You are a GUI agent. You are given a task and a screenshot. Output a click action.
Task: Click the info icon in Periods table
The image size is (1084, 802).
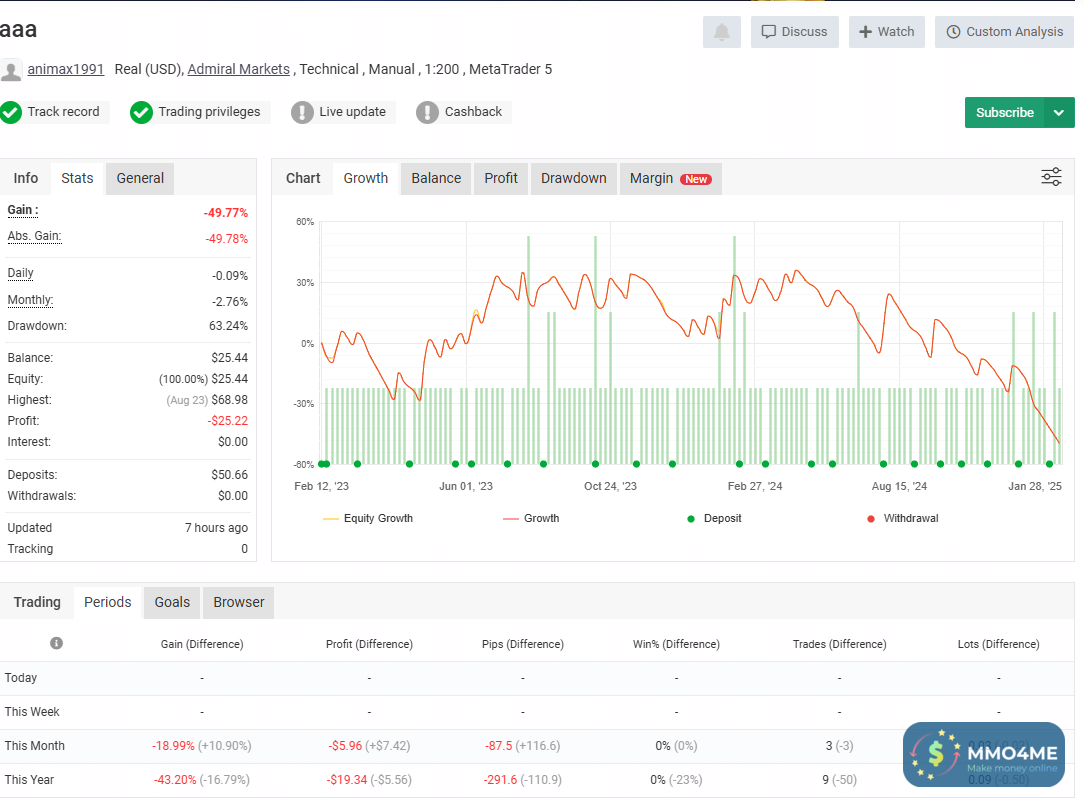click(56, 643)
